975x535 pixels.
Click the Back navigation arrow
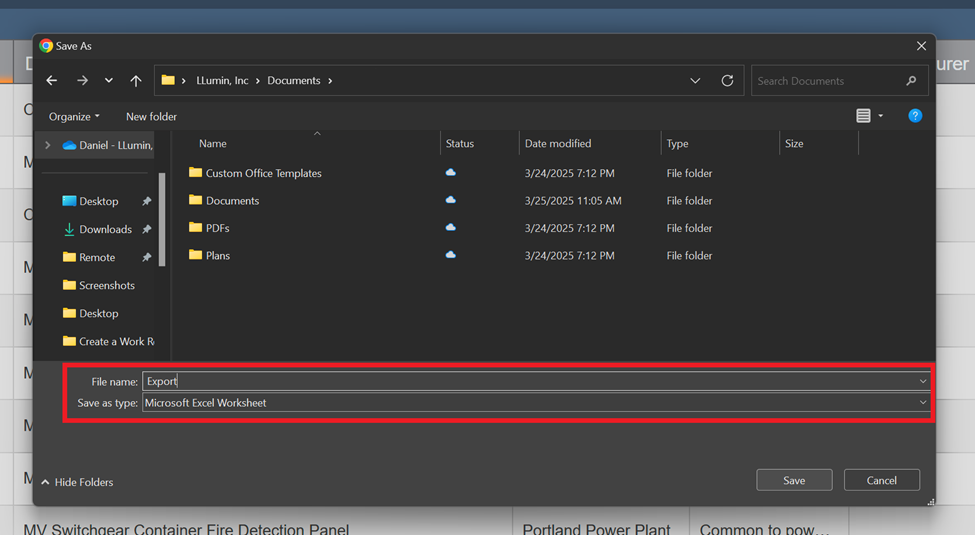point(52,81)
